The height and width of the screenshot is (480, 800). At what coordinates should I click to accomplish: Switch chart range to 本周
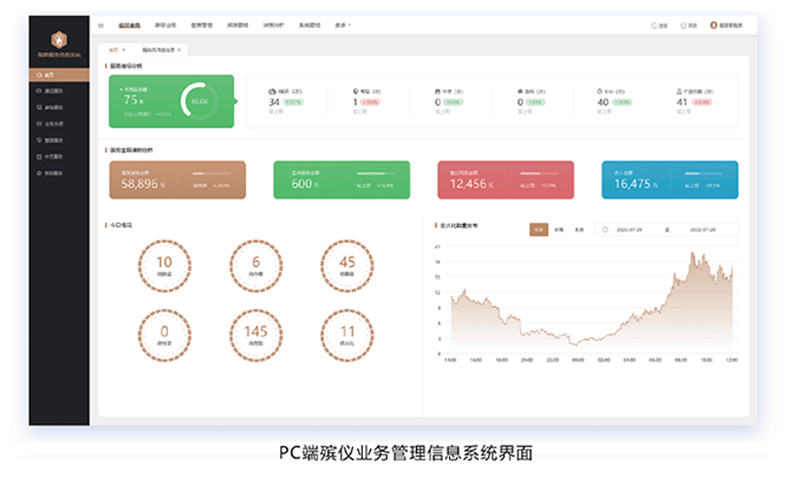[x=559, y=230]
